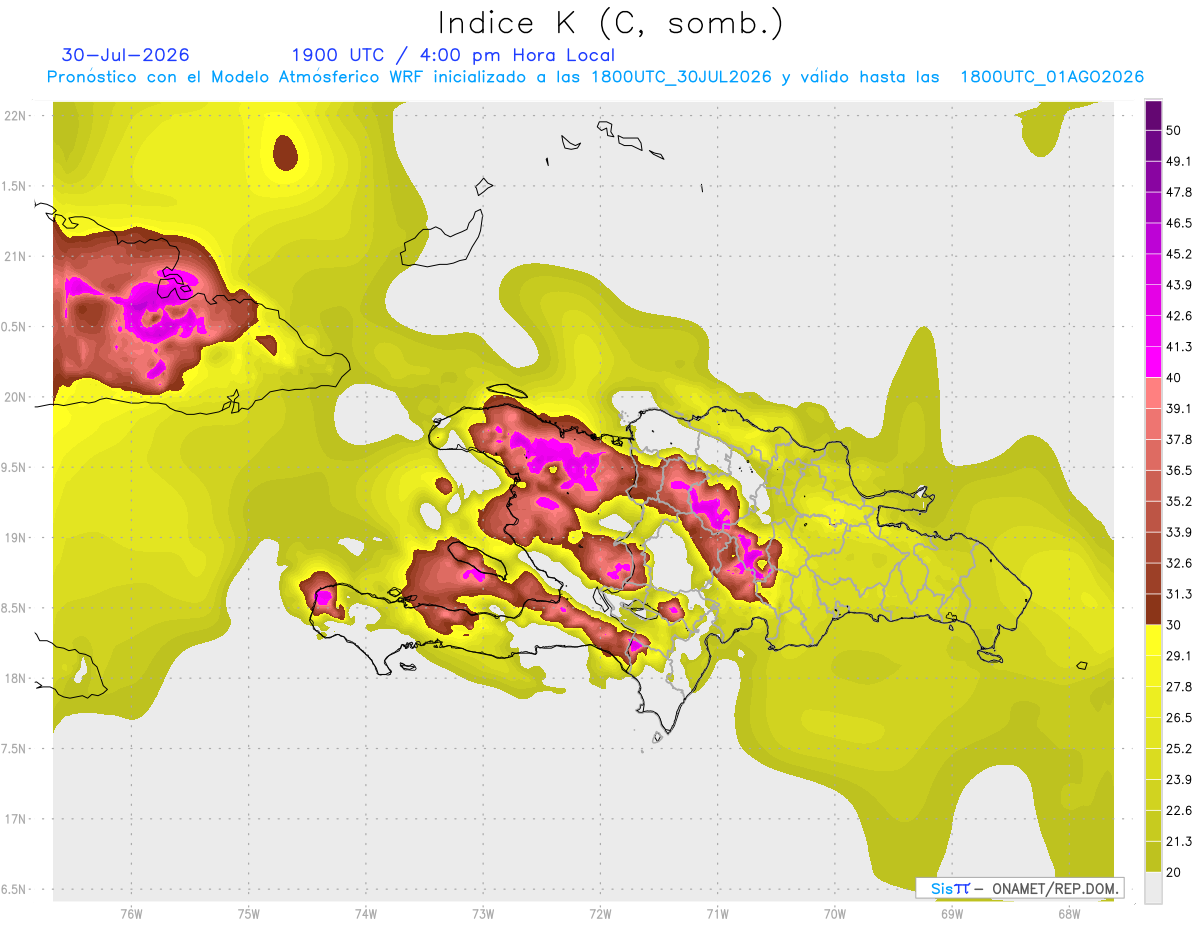Screen dimensions: 1200x927
Task: Pick the legend color band between 35.2 and 36.5
Action: (x=1153, y=486)
